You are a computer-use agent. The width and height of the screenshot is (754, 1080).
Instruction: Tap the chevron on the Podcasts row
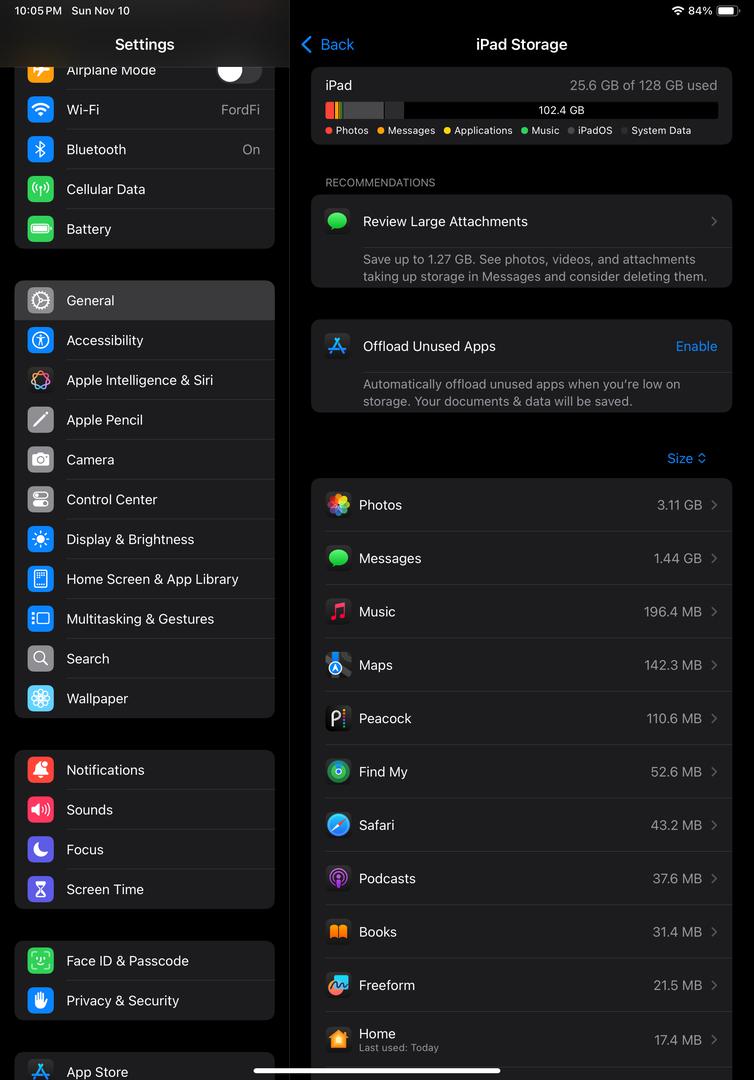pos(714,878)
